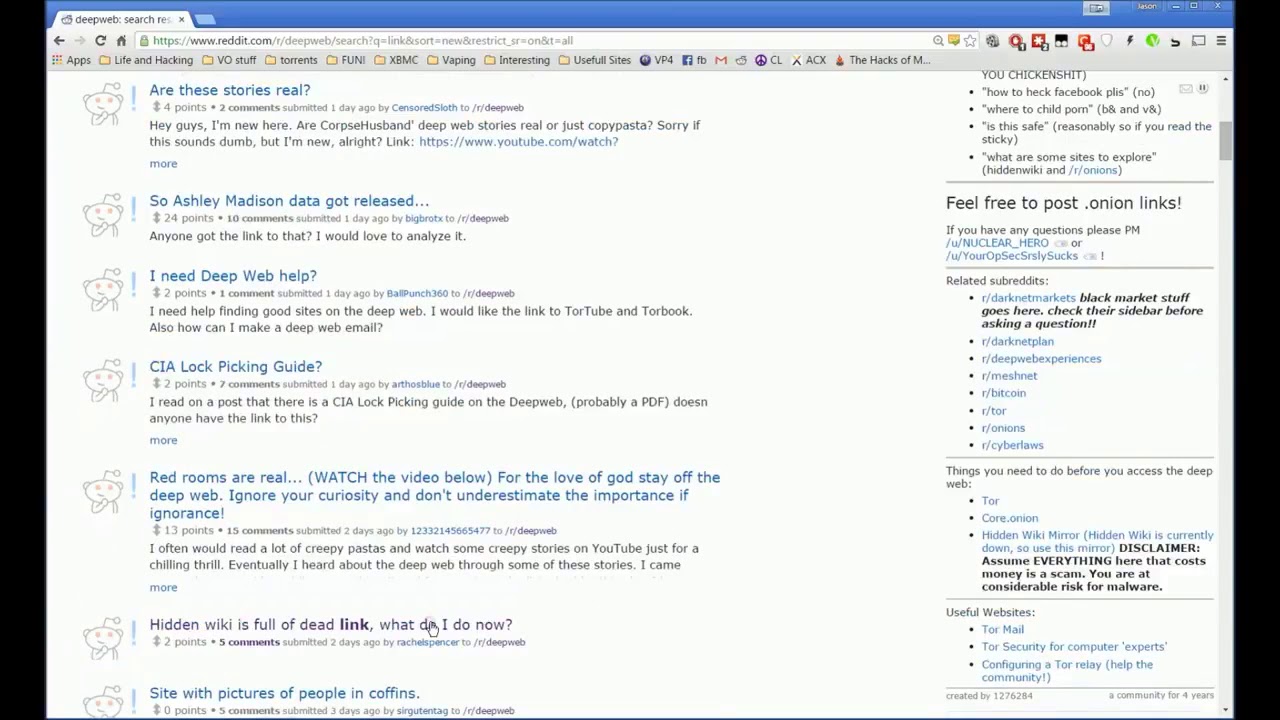Open a new browser tab
The image size is (1280, 720).
(x=204, y=19)
